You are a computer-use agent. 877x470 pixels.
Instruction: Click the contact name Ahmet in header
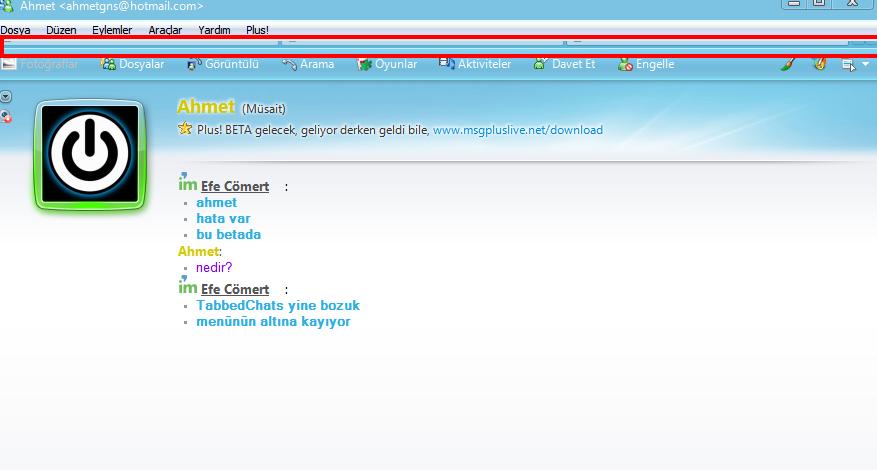click(x=206, y=106)
